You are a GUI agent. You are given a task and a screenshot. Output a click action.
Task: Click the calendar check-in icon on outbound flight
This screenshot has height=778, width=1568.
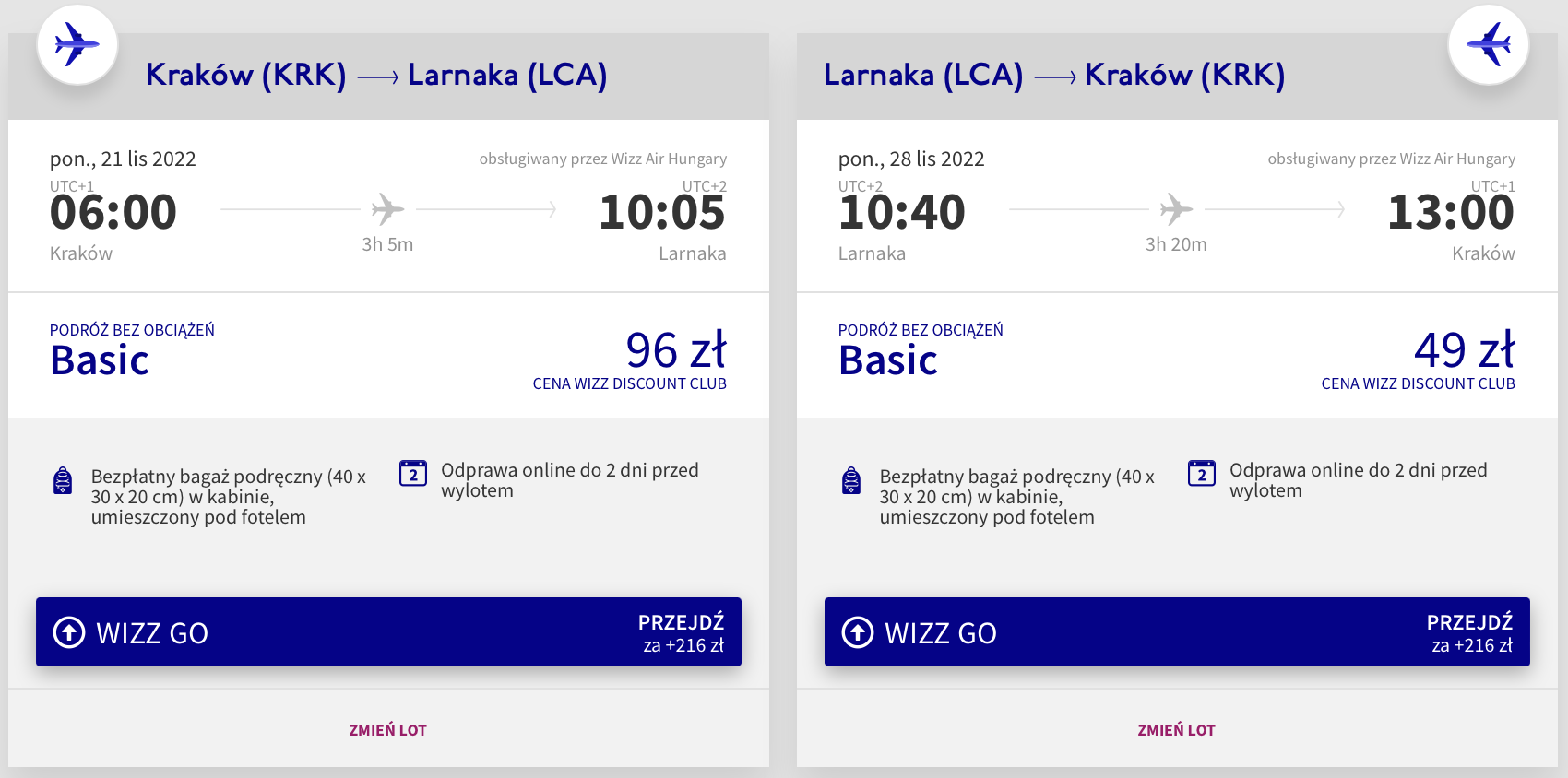coord(412,473)
